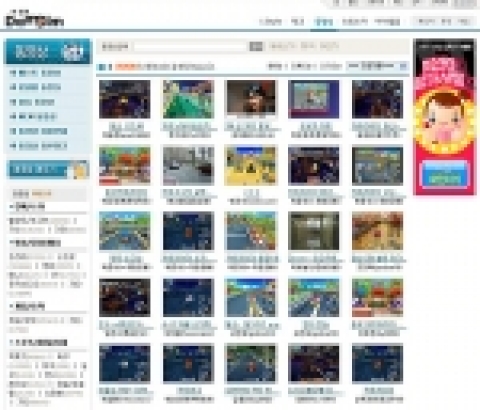The image size is (480, 410).
Task: Open the first tab in the top navigation
Action: 270,22
